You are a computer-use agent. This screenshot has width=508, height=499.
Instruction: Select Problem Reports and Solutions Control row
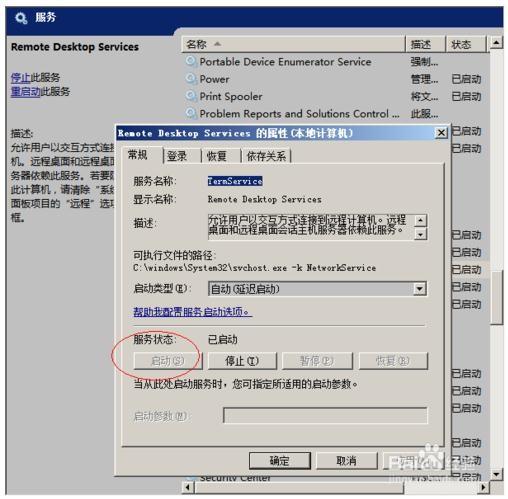[x=335, y=114]
